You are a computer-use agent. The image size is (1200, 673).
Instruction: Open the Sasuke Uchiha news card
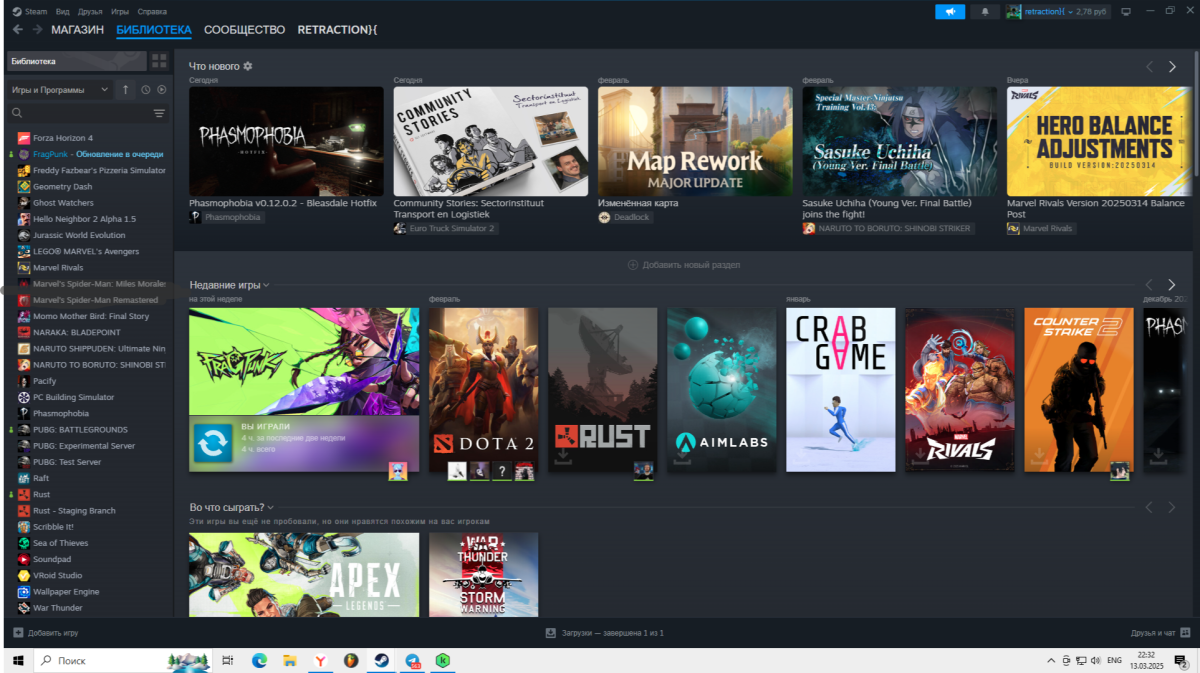pos(899,141)
